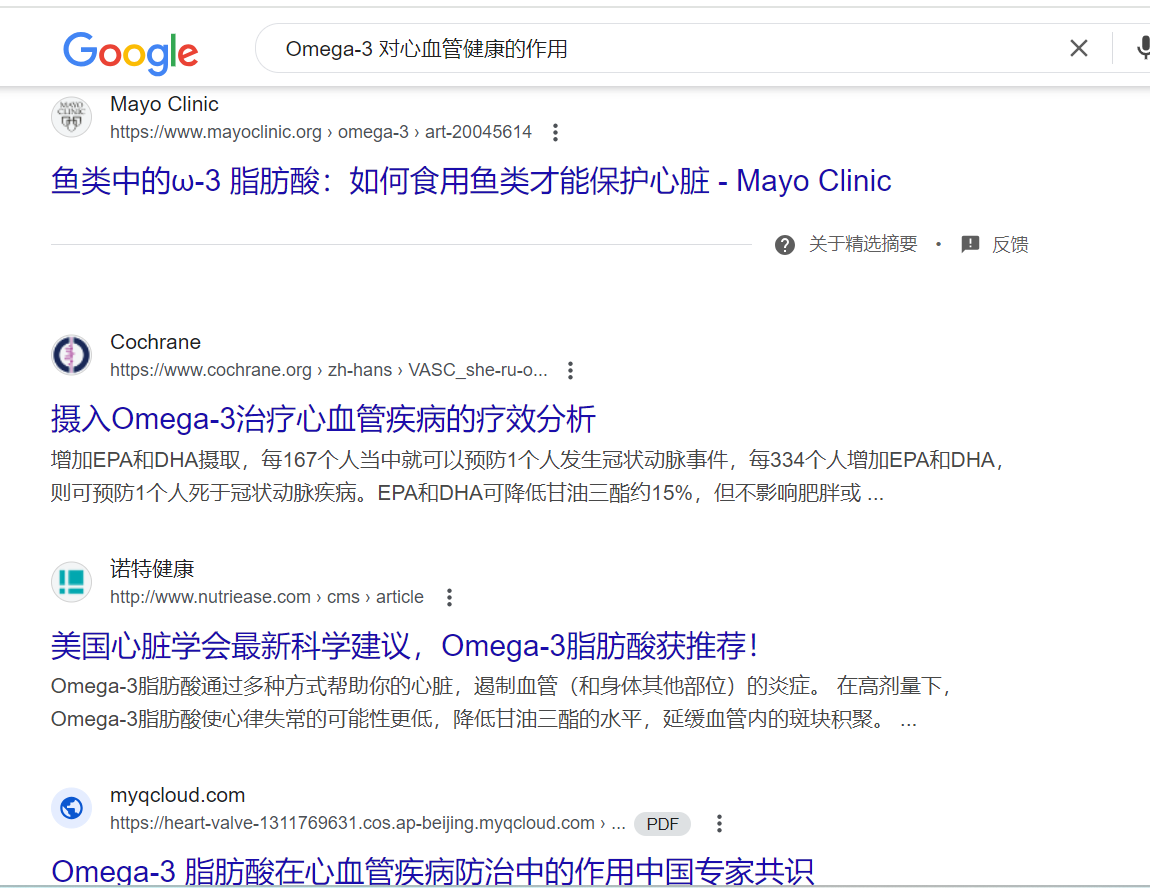Screen dimensions: 1150x888
Task: Open more options for the 诺特健康 result
Action: click(449, 598)
